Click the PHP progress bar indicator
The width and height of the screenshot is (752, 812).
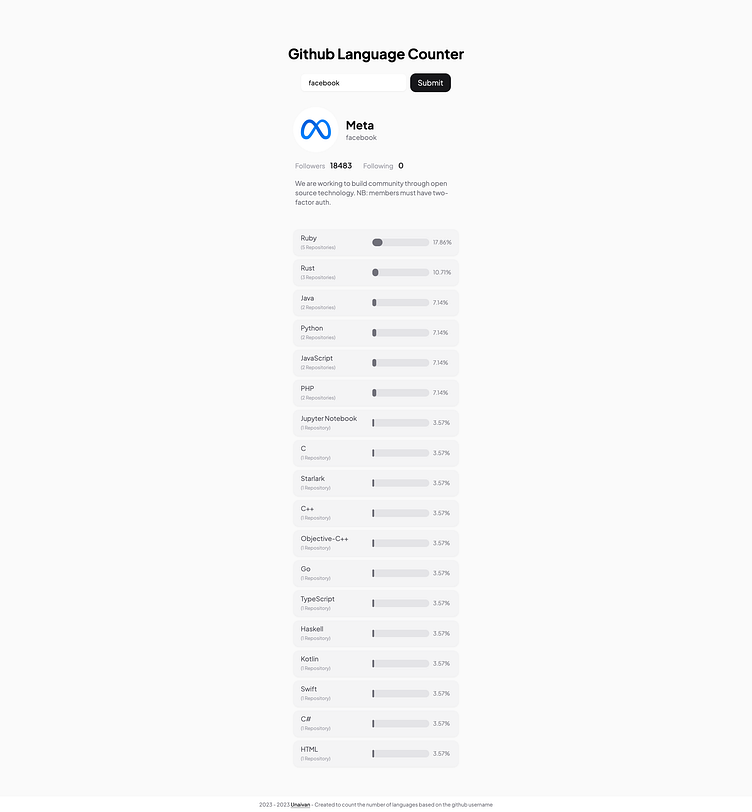point(372,392)
